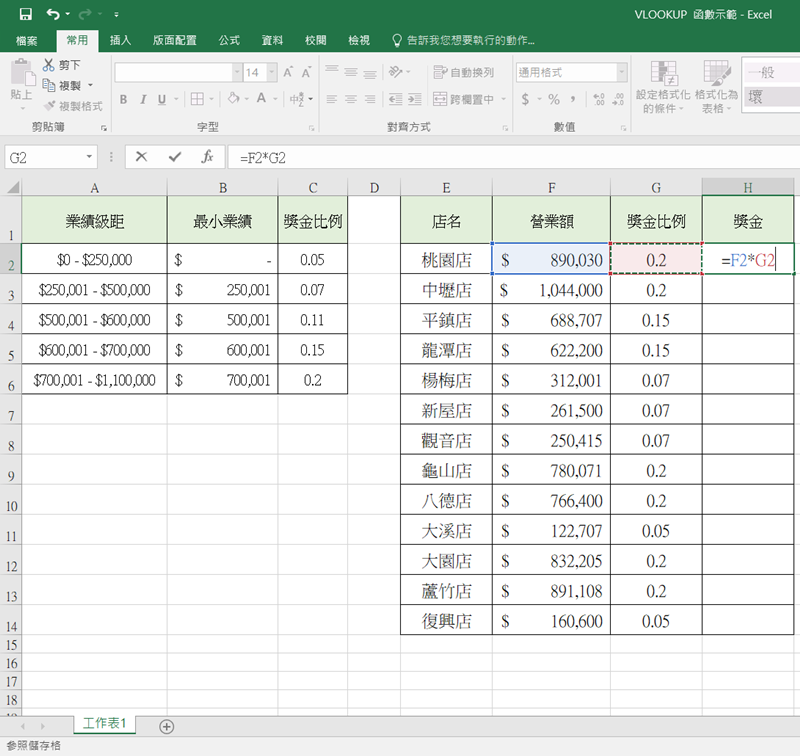Expand the Name Box dropdown arrow
Image resolution: width=800 pixels, height=756 pixels.
tap(90, 157)
